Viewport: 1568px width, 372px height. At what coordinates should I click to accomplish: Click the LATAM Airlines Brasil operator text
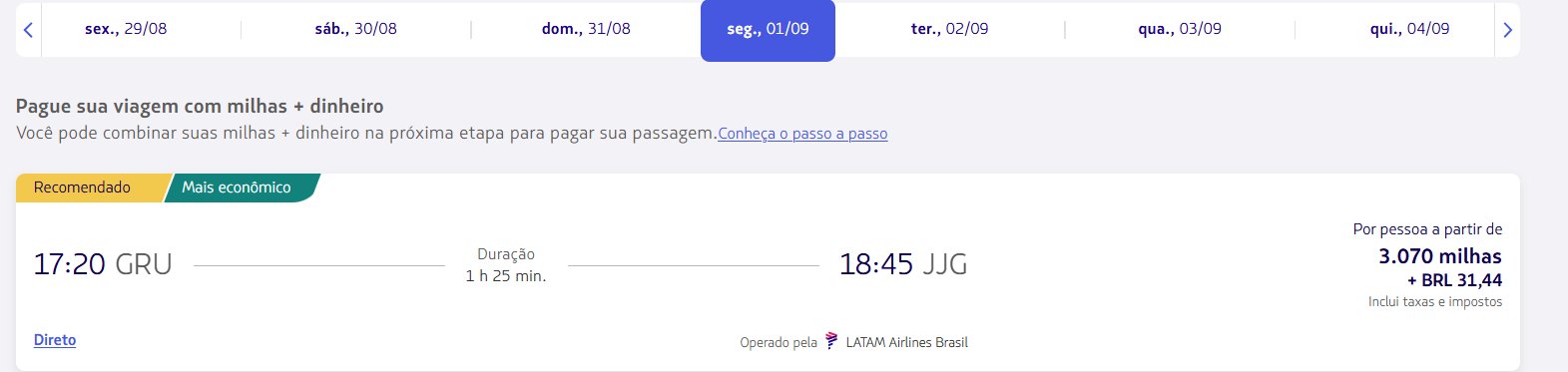[x=906, y=342]
